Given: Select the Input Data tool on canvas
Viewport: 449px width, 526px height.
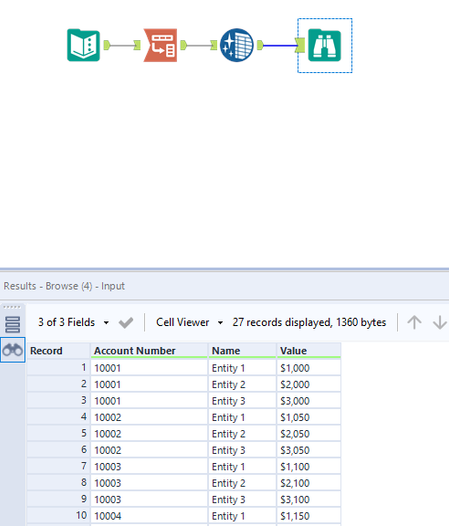Looking at the screenshot, I should [84, 45].
